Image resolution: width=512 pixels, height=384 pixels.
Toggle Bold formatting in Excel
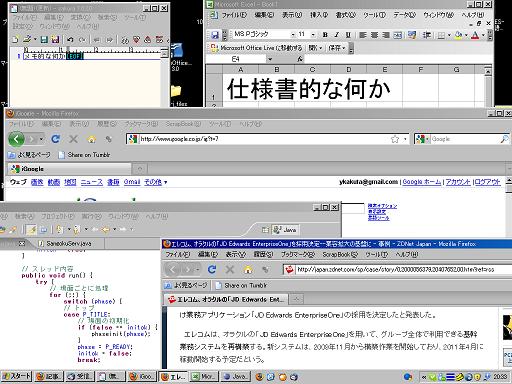click(x=325, y=34)
